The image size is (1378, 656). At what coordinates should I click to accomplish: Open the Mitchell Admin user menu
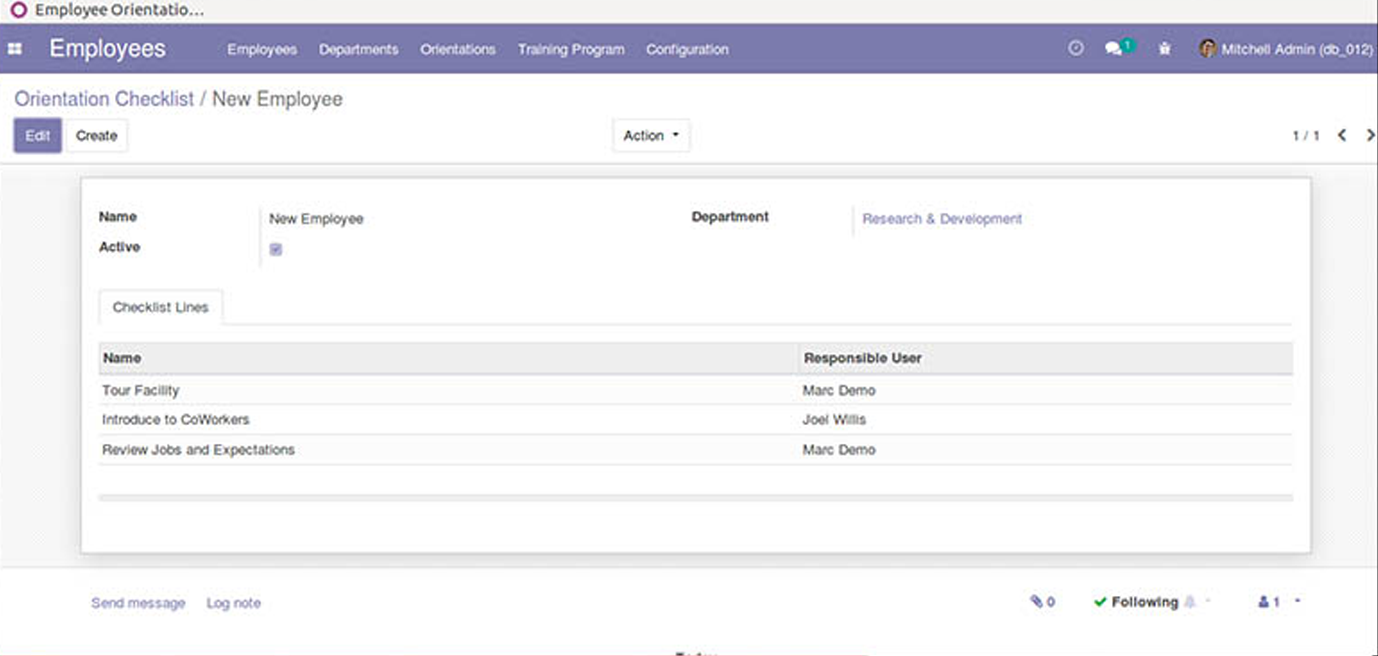pyautogui.click(x=1286, y=49)
